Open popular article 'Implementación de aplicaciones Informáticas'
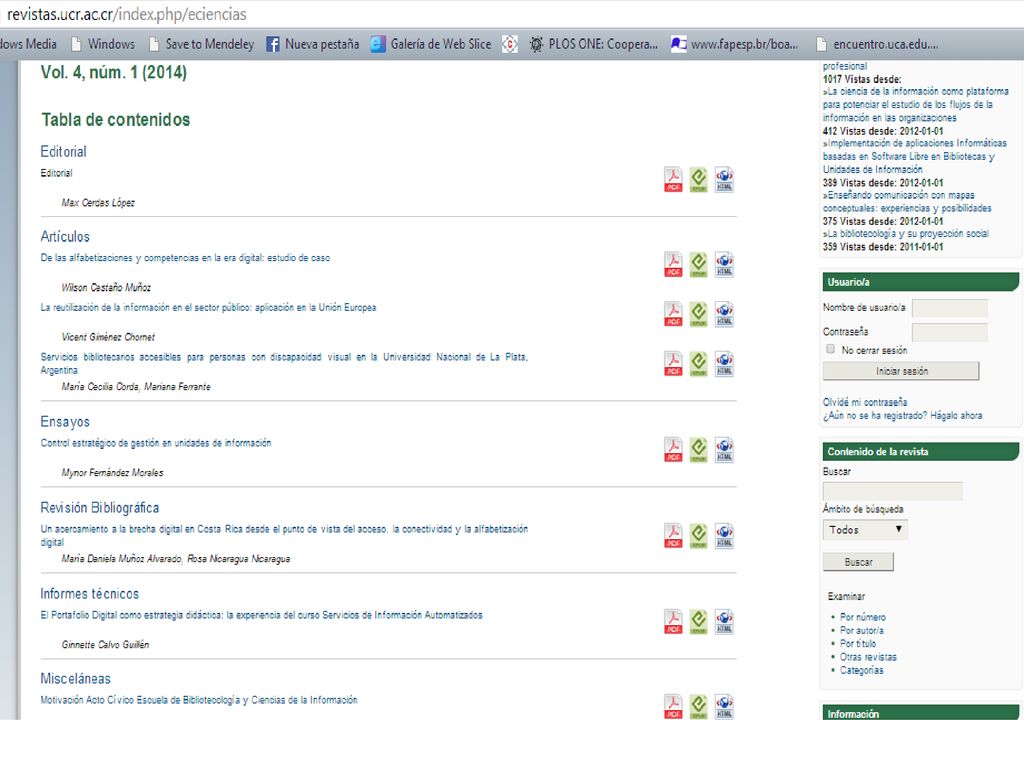The image size is (1024, 768). (x=914, y=156)
